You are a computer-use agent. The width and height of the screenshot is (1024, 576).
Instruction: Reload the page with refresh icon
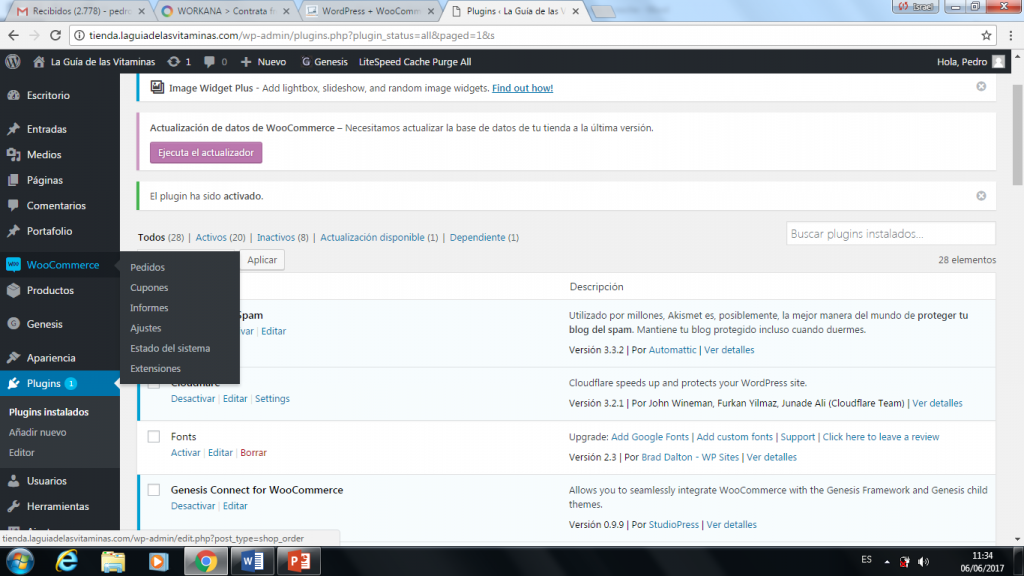coord(56,35)
